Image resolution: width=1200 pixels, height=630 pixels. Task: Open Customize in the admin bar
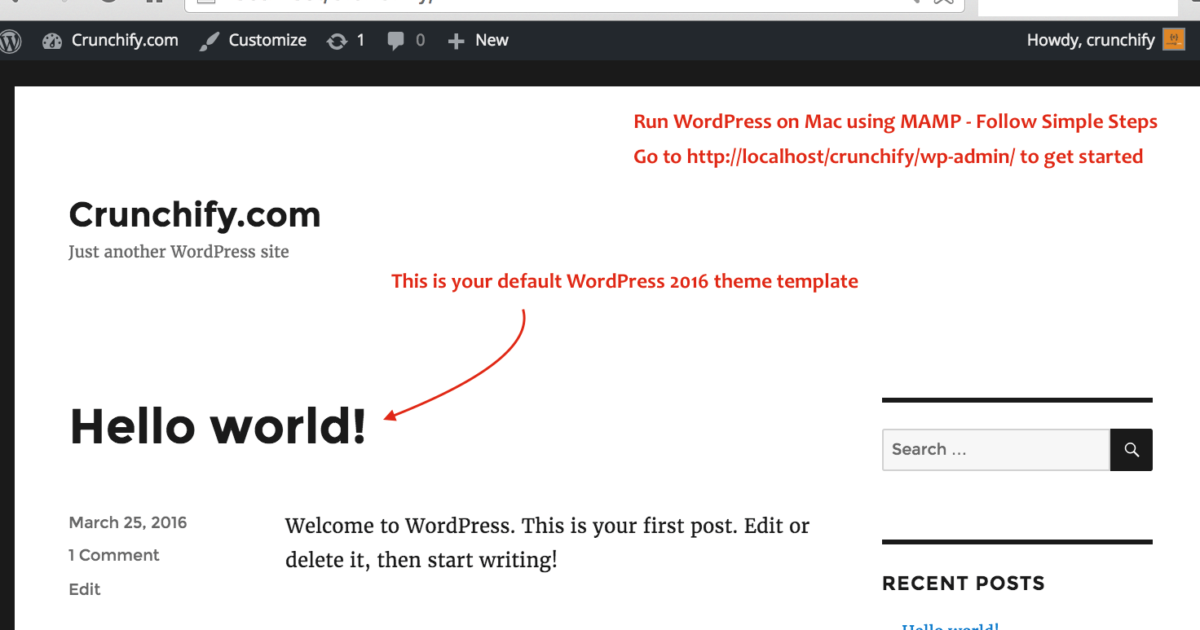pos(253,41)
